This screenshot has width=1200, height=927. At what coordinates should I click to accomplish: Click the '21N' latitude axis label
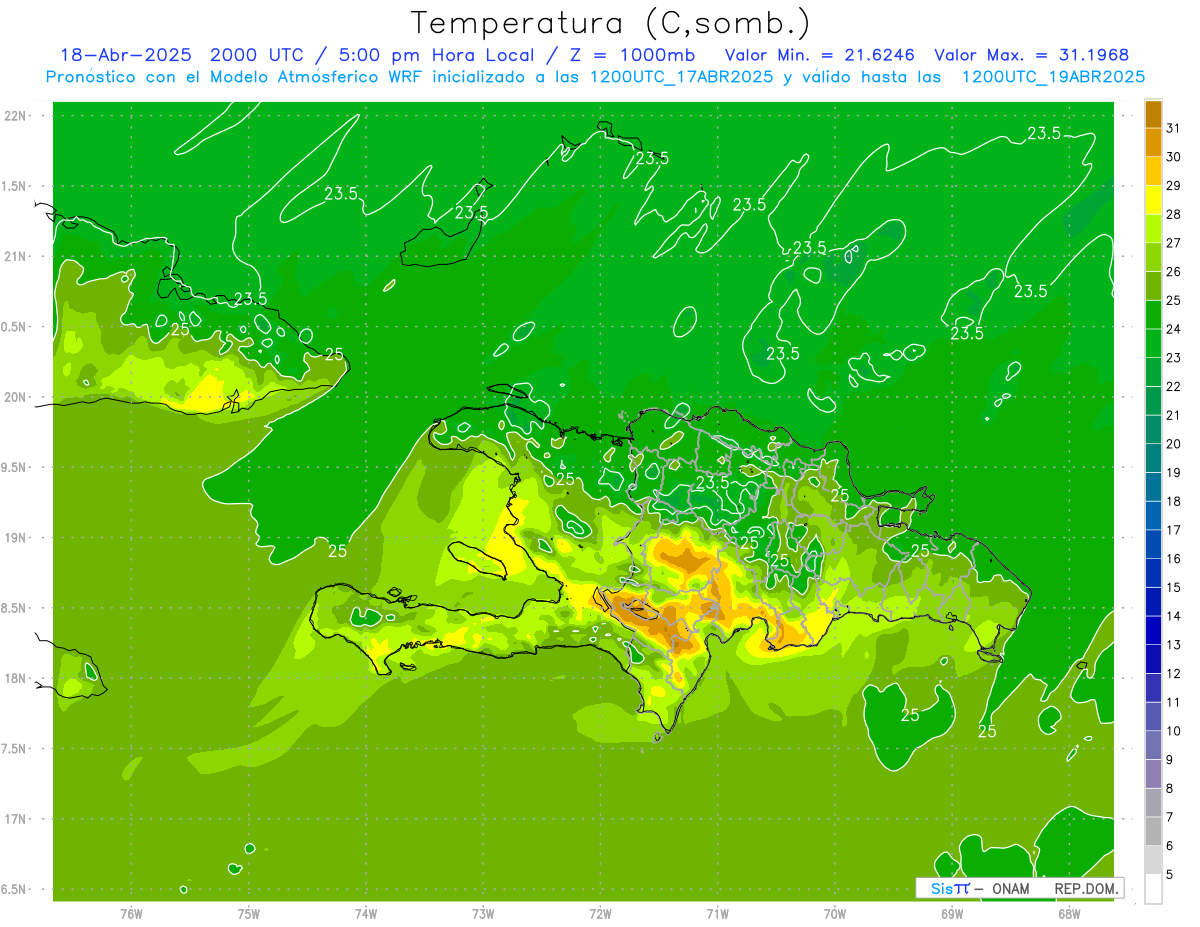16,256
